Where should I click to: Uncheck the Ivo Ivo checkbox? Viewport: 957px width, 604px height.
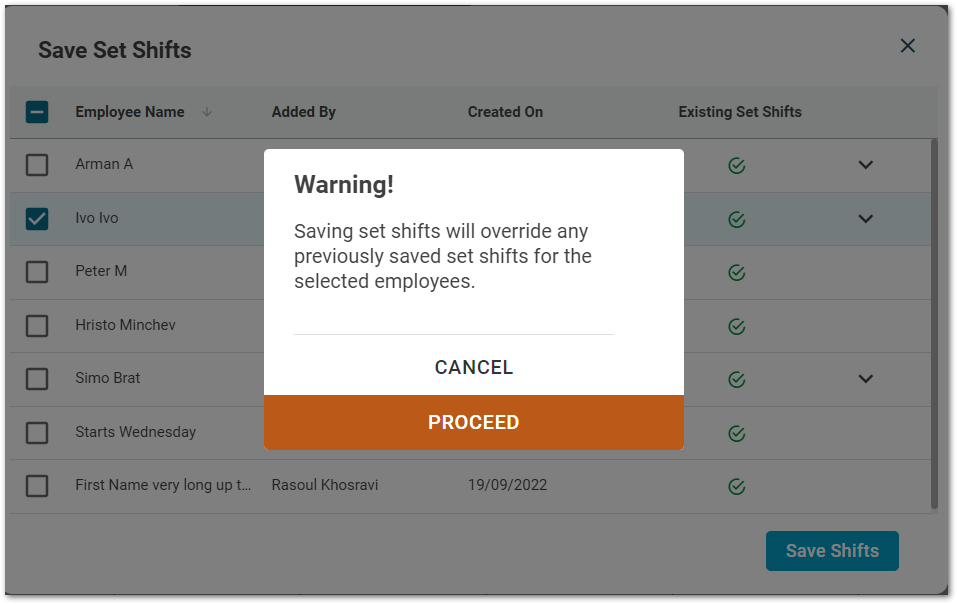point(37,218)
